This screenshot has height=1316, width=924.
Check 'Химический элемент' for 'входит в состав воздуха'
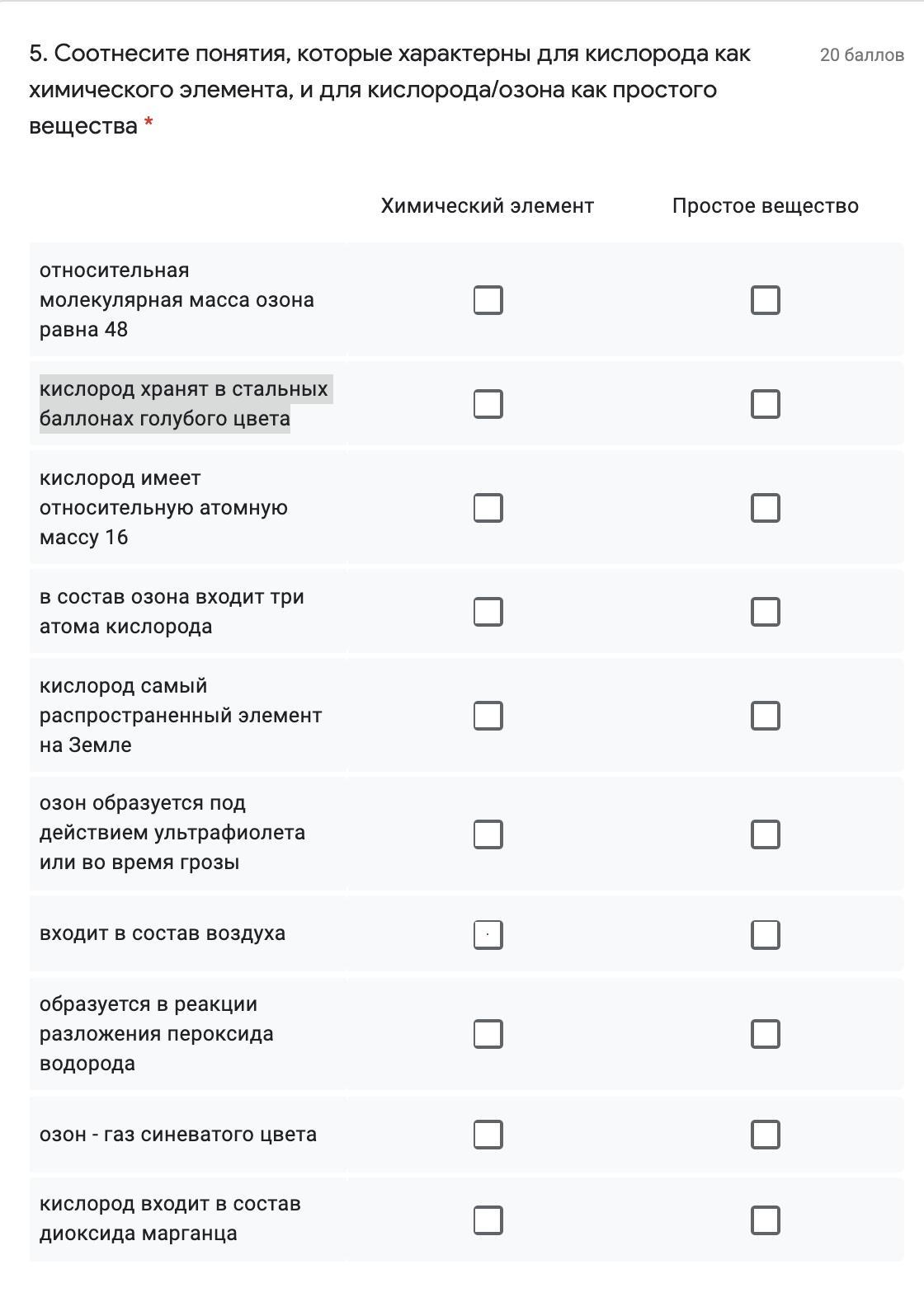(x=488, y=935)
